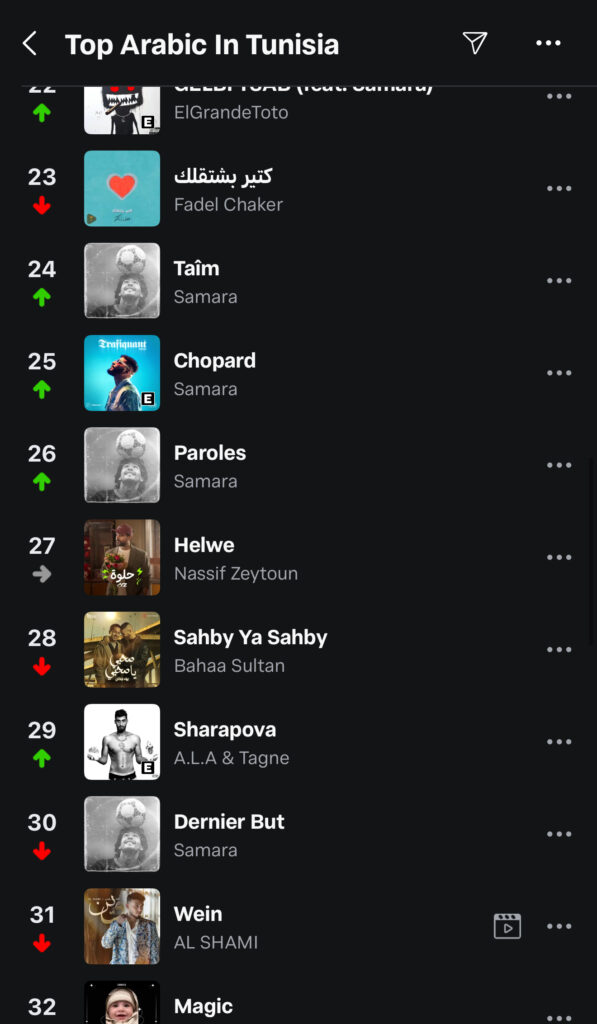Select the Sharapova album cover

coord(122,742)
